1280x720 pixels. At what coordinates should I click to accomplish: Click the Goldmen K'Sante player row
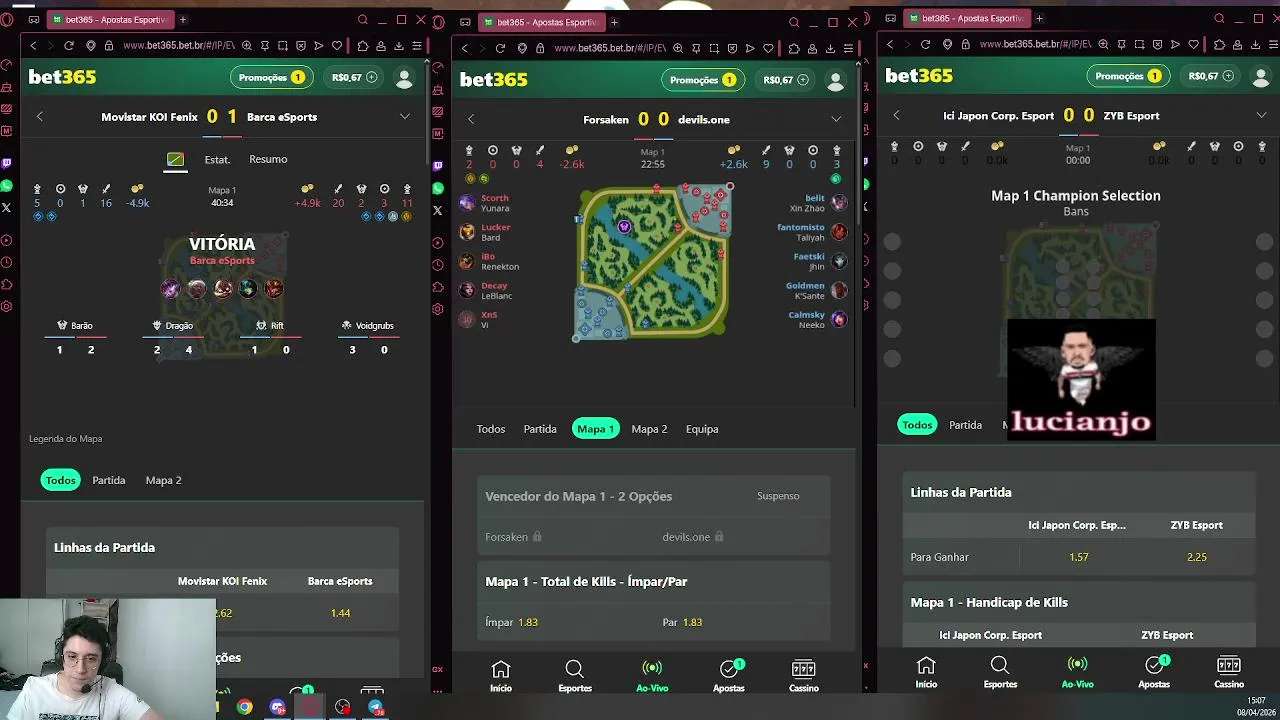point(816,290)
